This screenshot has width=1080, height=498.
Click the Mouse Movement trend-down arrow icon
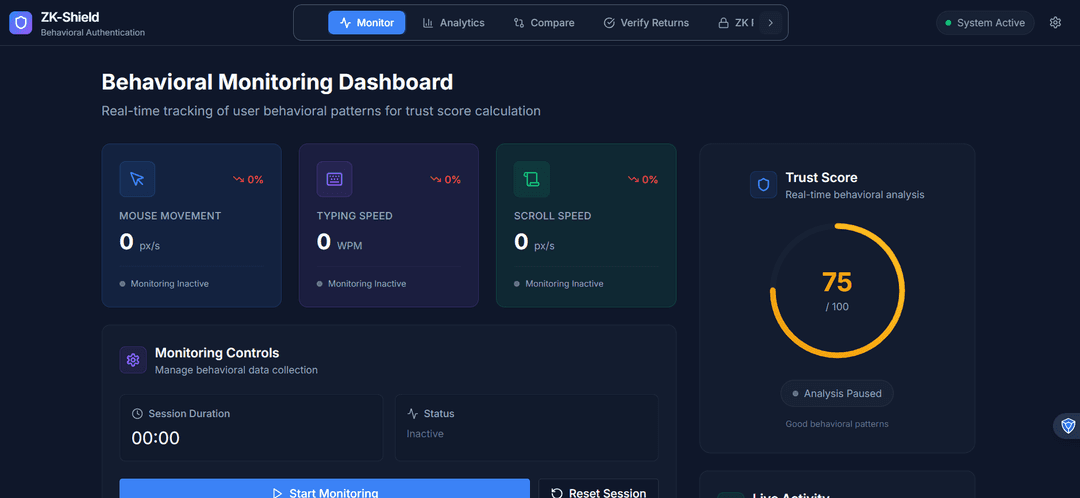239,179
